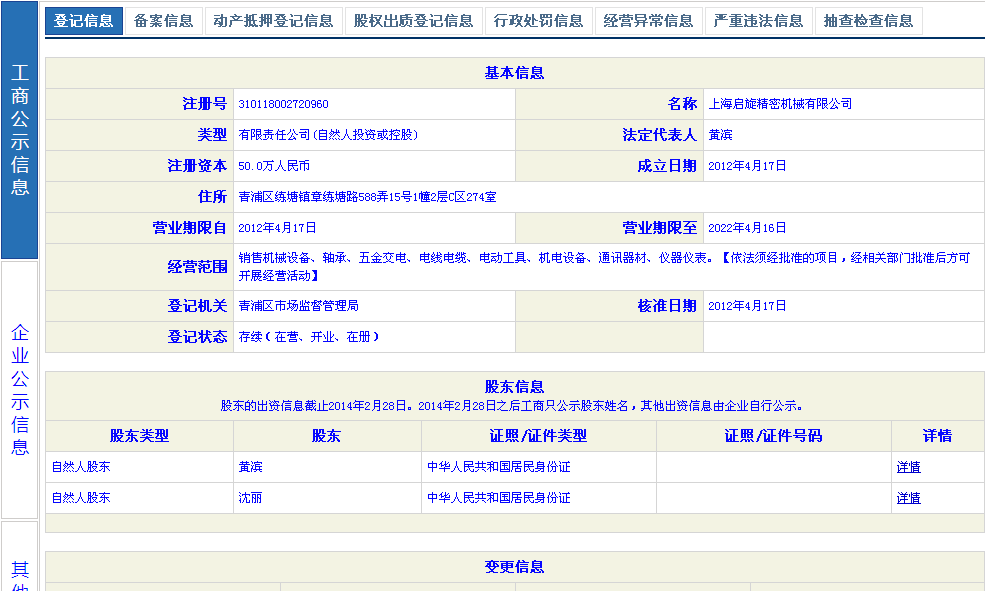This screenshot has height=591, width=985.
Task: Switch to the 严重违法信息 tab
Action: click(758, 21)
